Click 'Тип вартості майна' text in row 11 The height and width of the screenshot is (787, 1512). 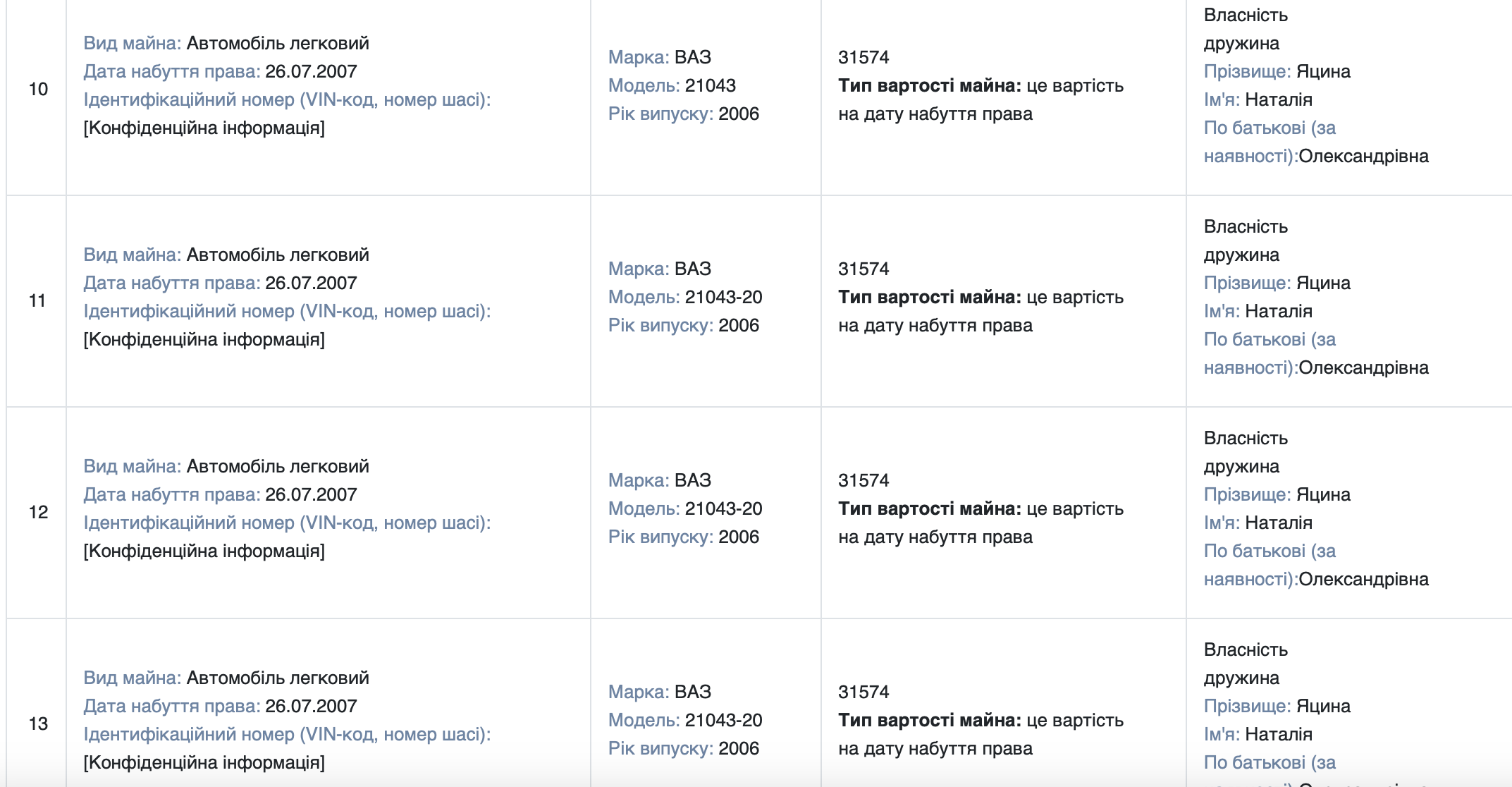click(x=930, y=297)
